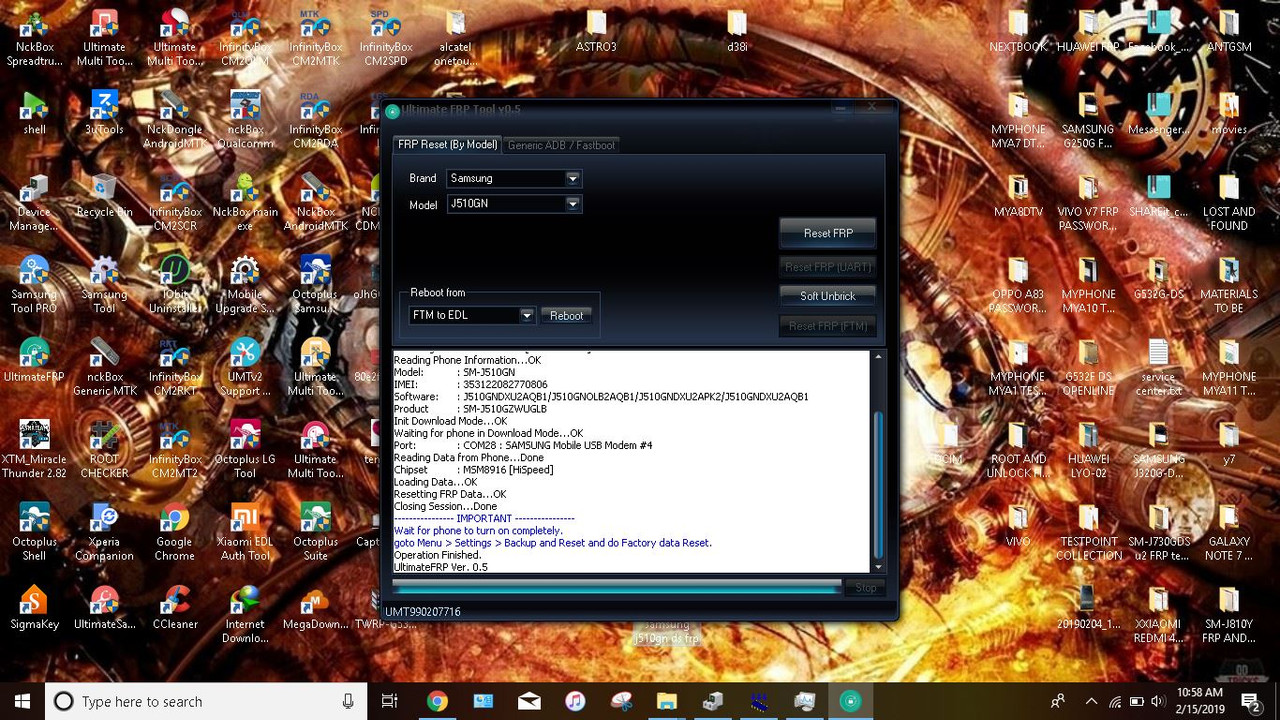Viewport: 1280px width, 720px height.
Task: Open the TESTPOINT COLLECTION folder
Action: click(x=1088, y=531)
